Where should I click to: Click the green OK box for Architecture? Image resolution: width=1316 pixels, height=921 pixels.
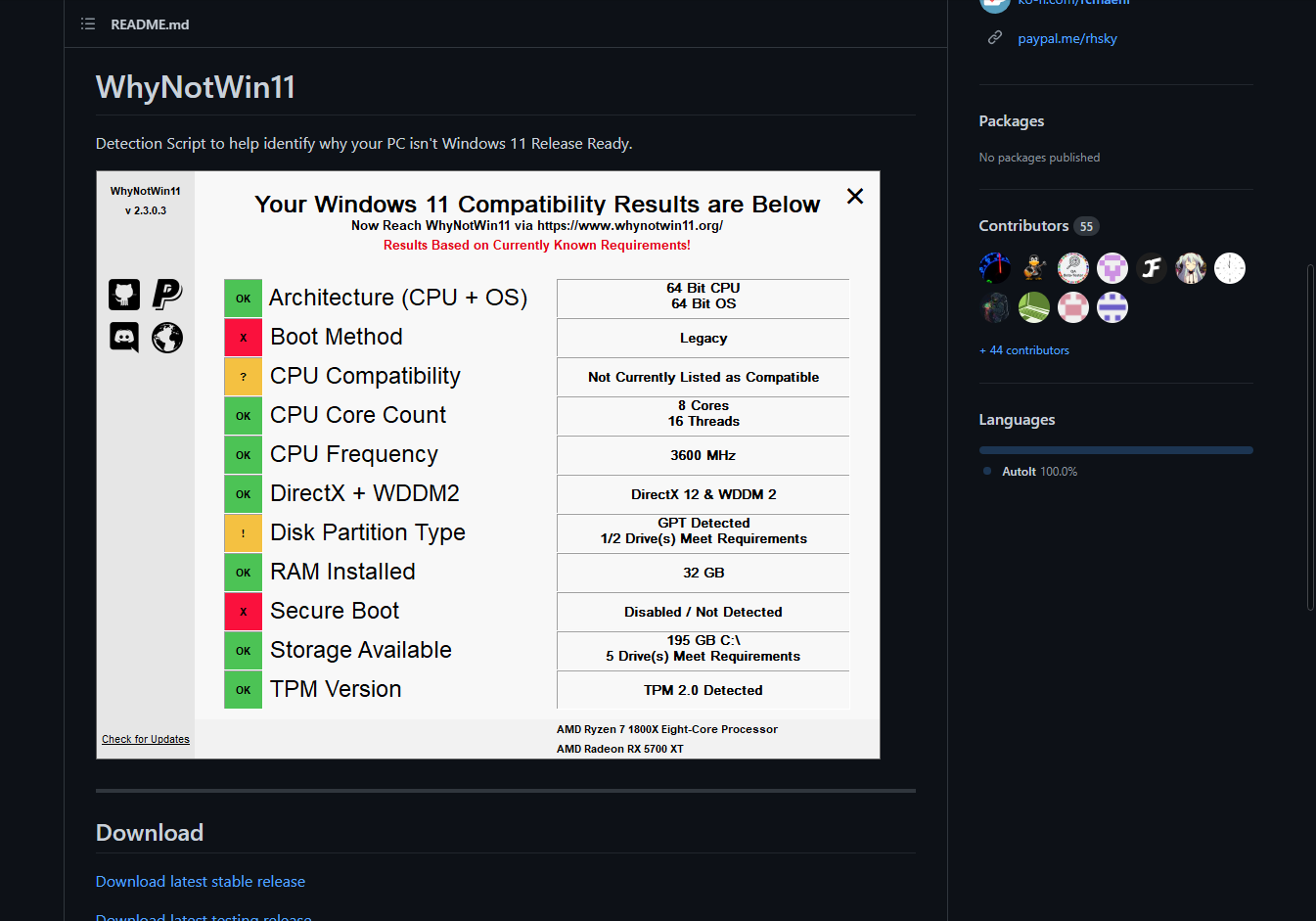244,299
